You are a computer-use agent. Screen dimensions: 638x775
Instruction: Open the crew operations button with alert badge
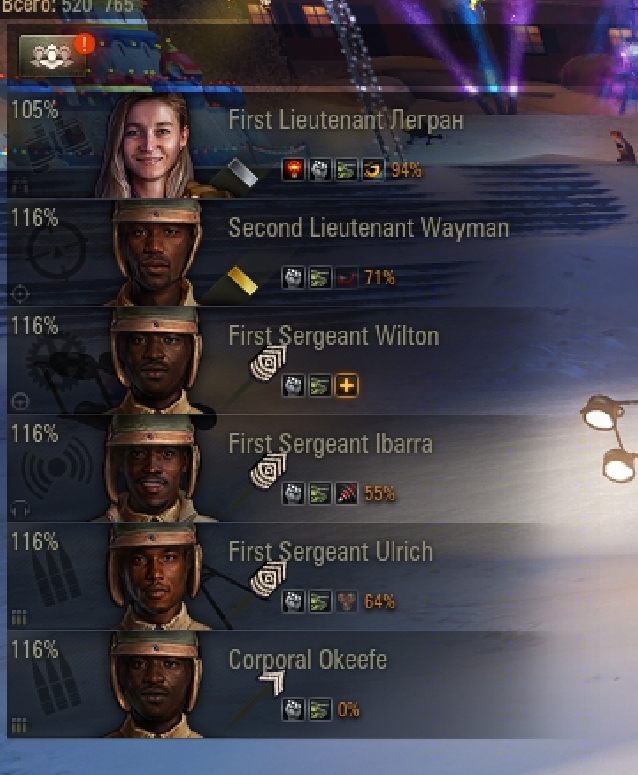(x=52, y=55)
